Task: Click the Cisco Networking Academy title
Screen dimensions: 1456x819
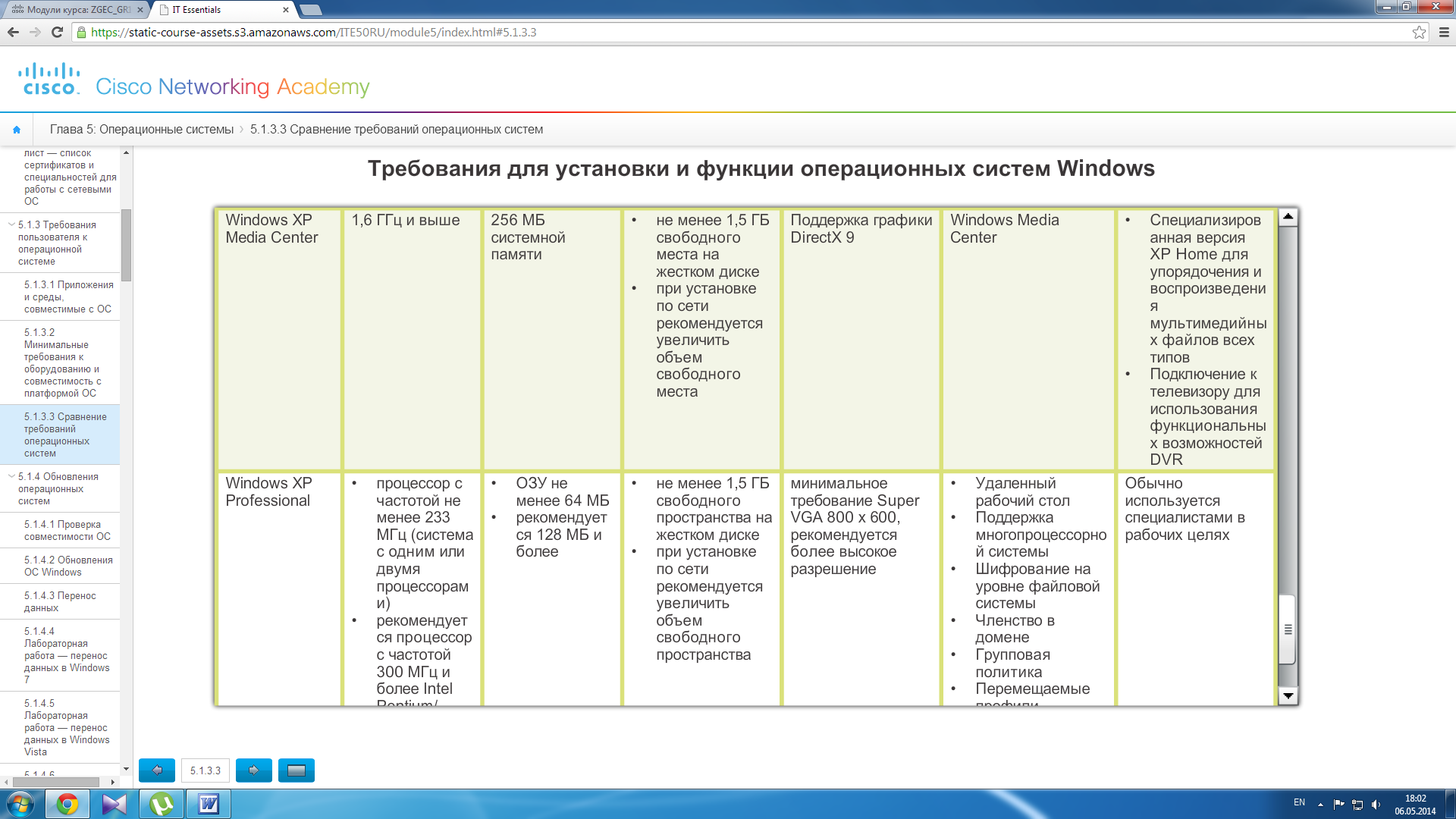Action: click(233, 86)
